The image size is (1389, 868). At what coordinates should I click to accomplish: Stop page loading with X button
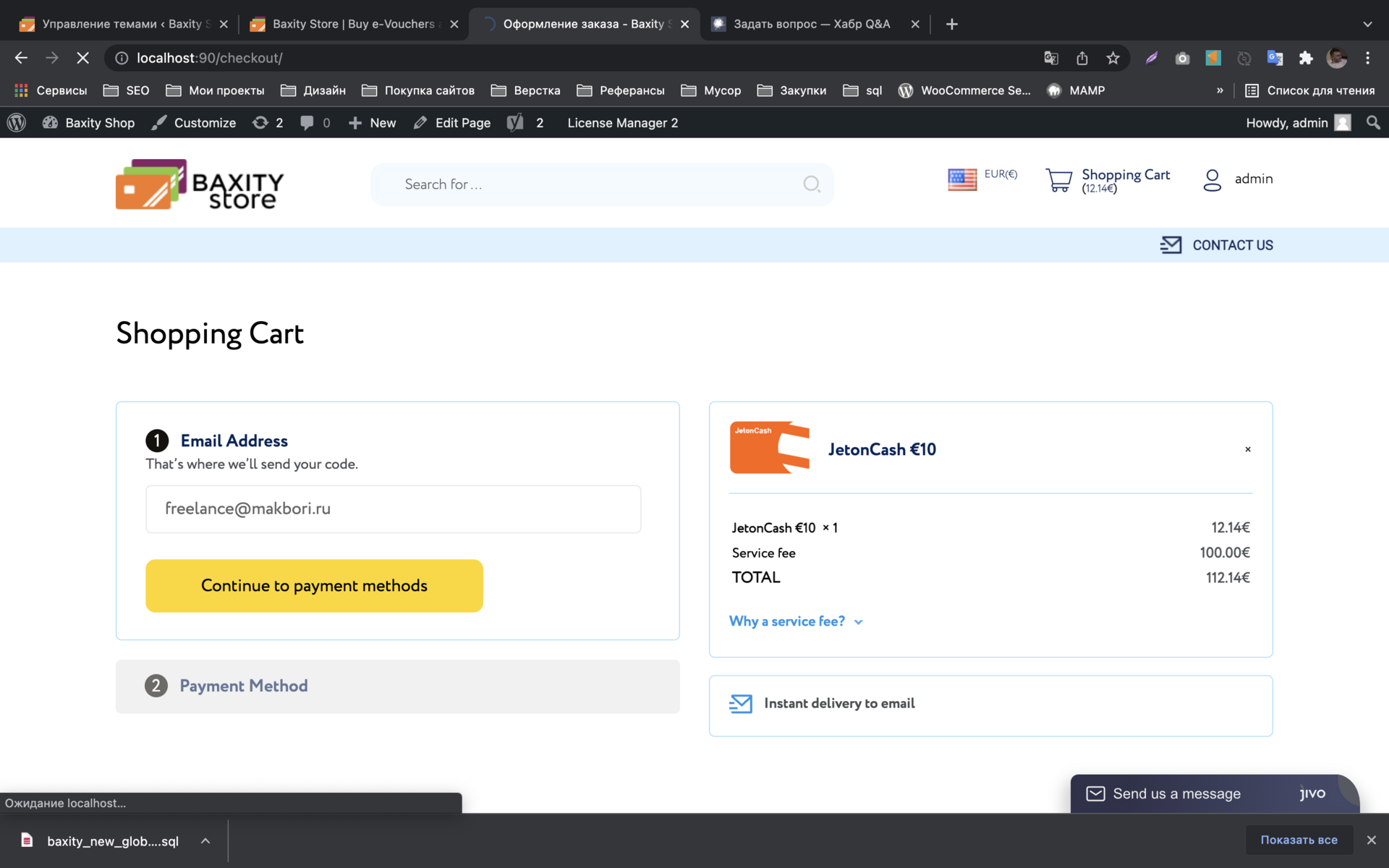point(83,58)
